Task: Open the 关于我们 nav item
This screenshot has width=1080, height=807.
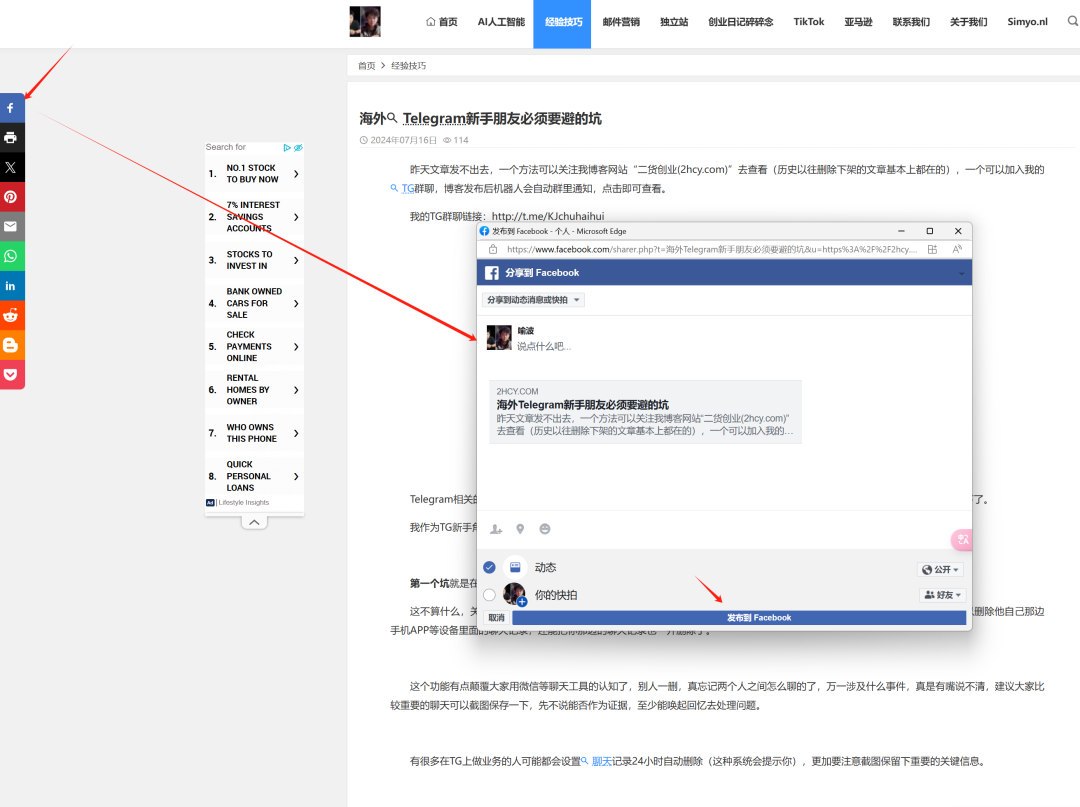Action: (968, 22)
